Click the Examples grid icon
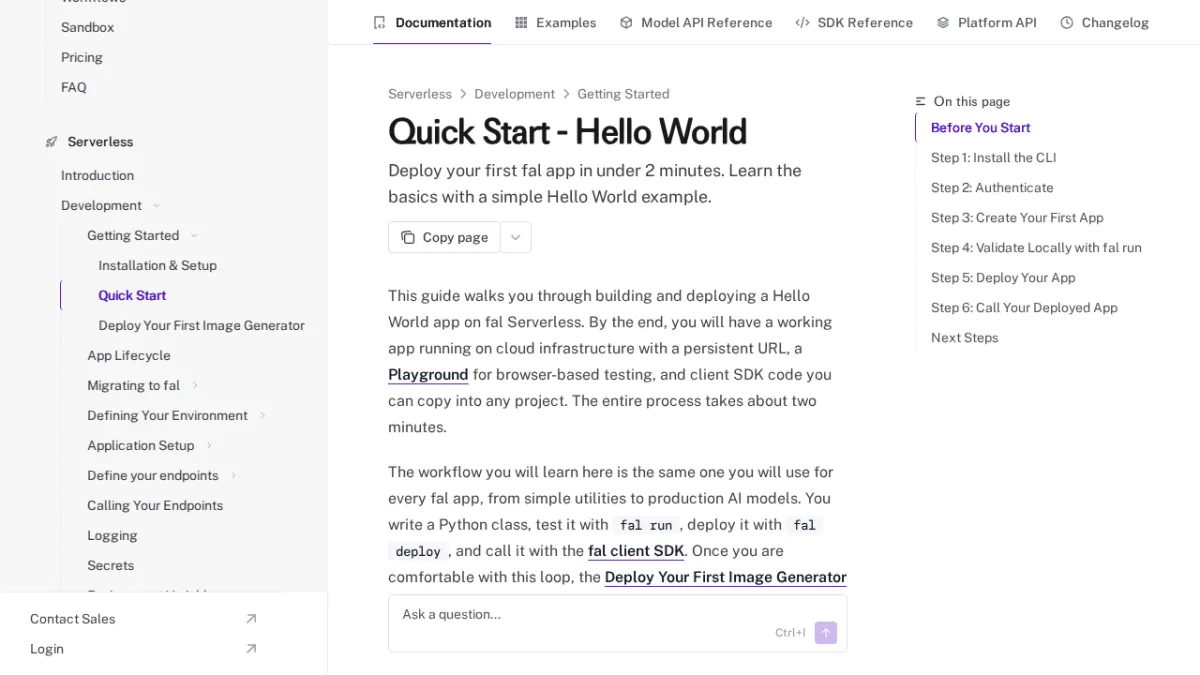The width and height of the screenshot is (1200, 675). [521, 22]
